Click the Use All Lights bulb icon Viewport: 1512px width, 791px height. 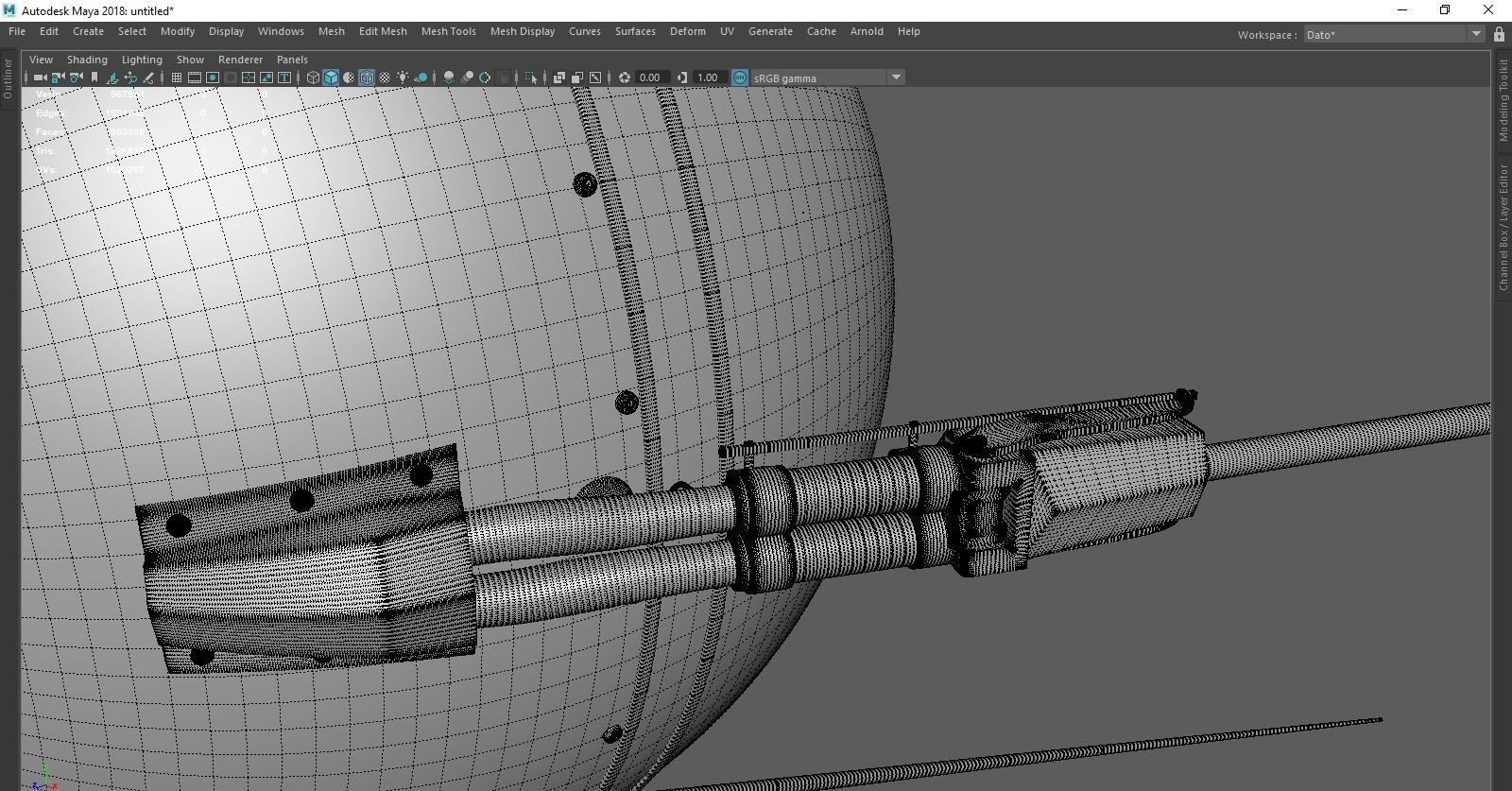[x=403, y=77]
